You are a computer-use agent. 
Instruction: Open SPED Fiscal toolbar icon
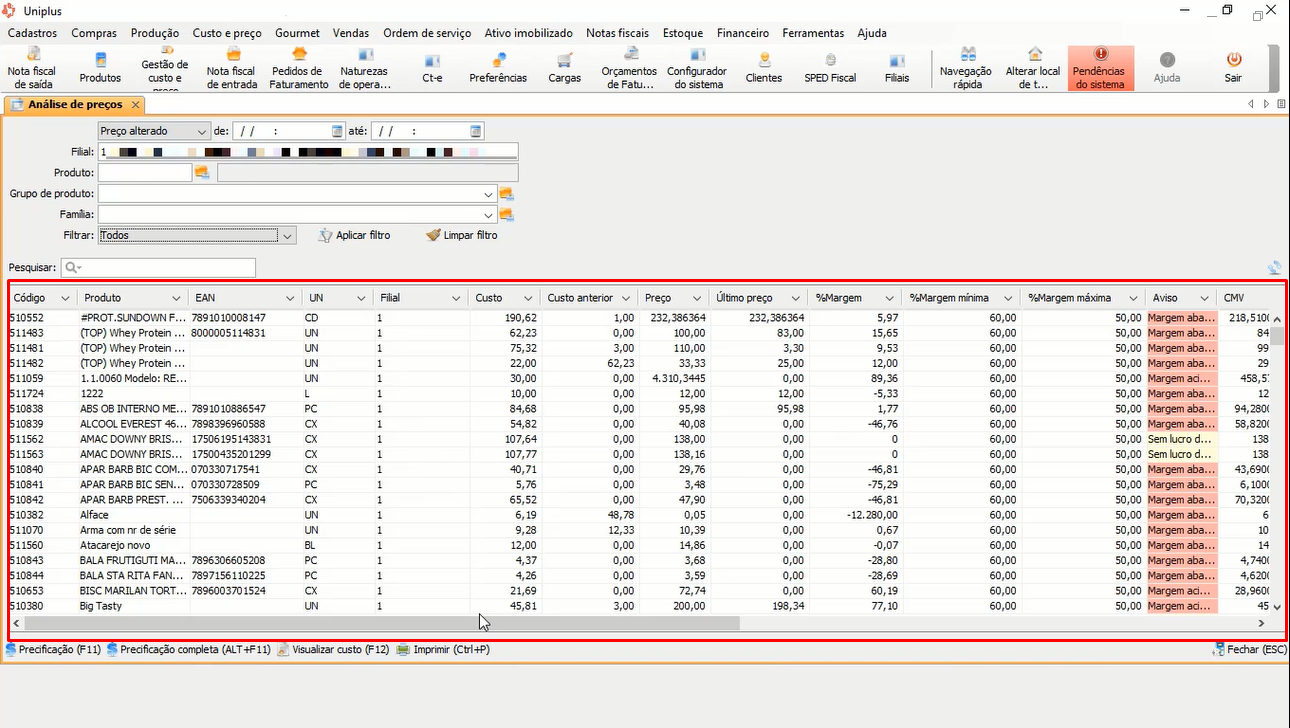(830, 68)
